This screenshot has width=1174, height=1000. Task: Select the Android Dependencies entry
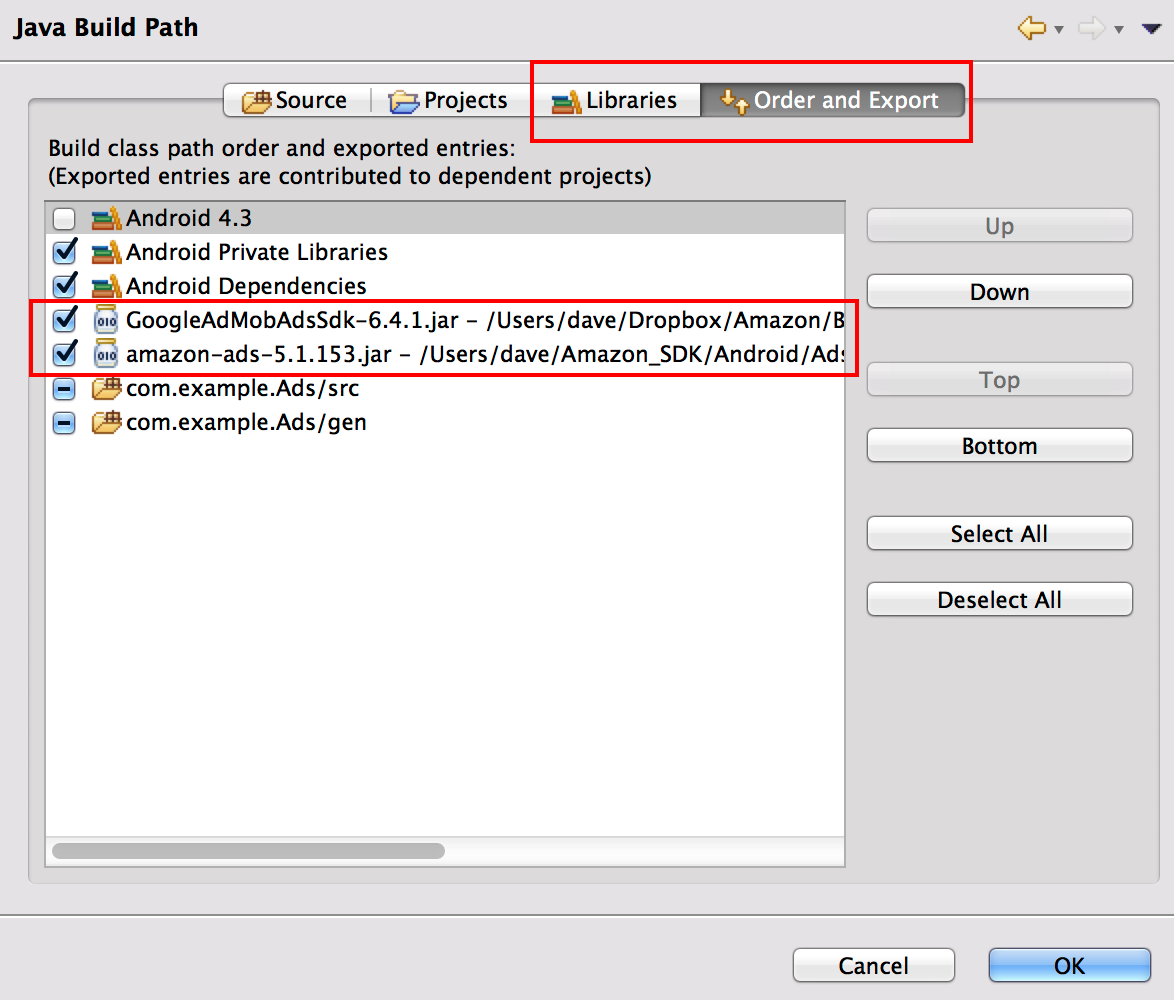tap(246, 286)
